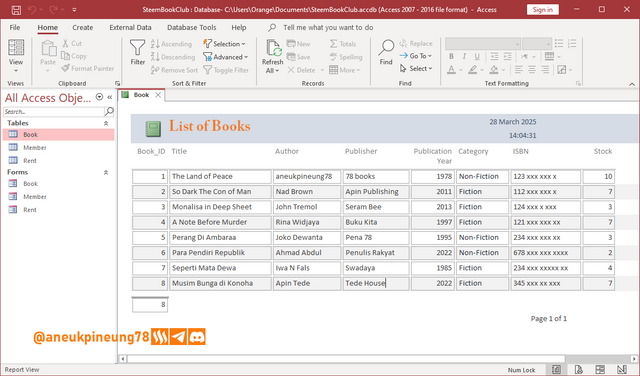Viewport: 640px width, 376px height.
Task: Toggle Italic text formatting
Action: tap(464, 56)
